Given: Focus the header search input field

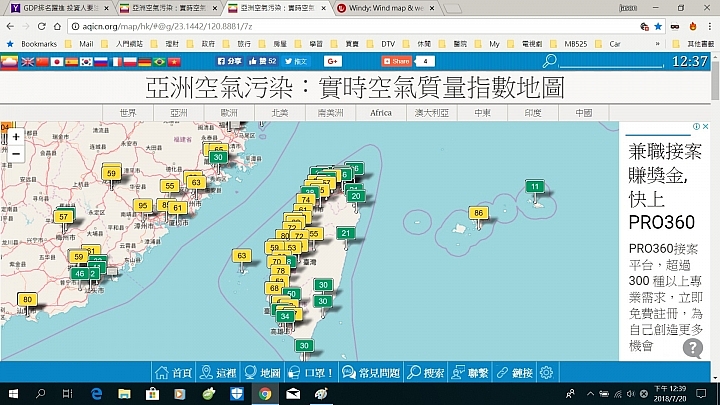Looking at the screenshot, I should click(x=611, y=61).
